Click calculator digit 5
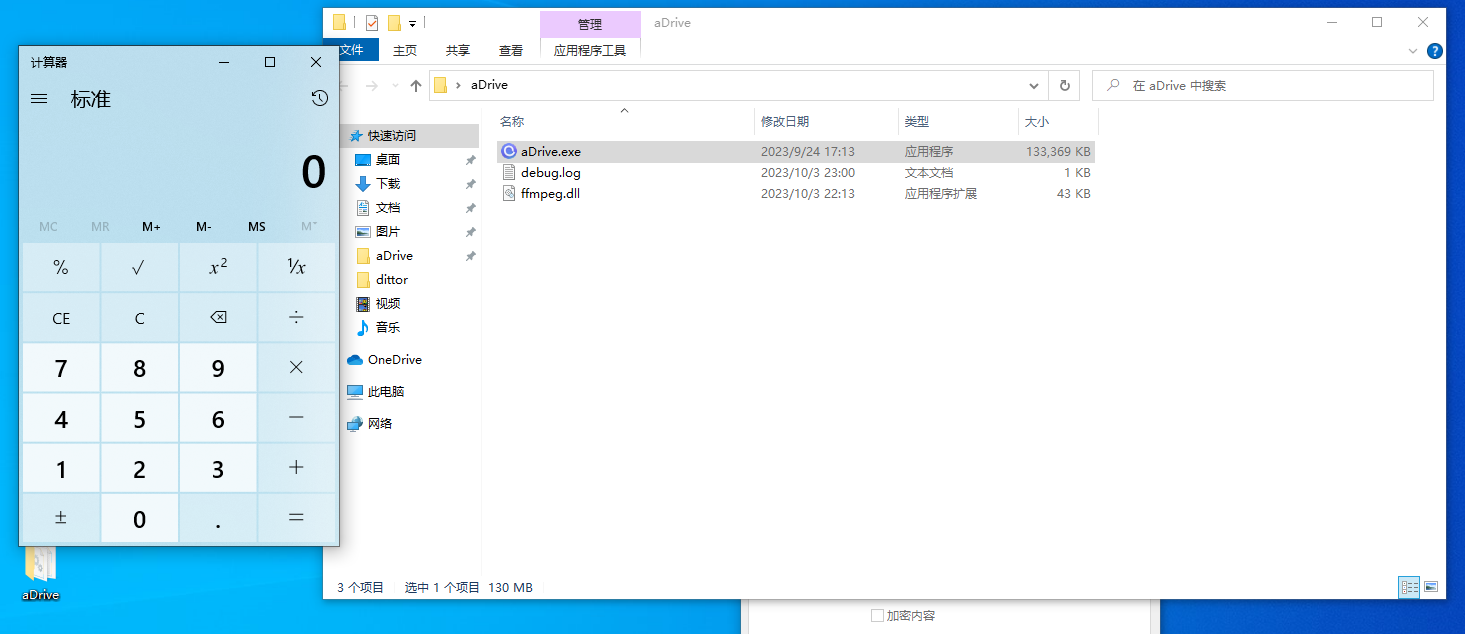Viewport: 1465px width, 634px height. tap(139, 418)
